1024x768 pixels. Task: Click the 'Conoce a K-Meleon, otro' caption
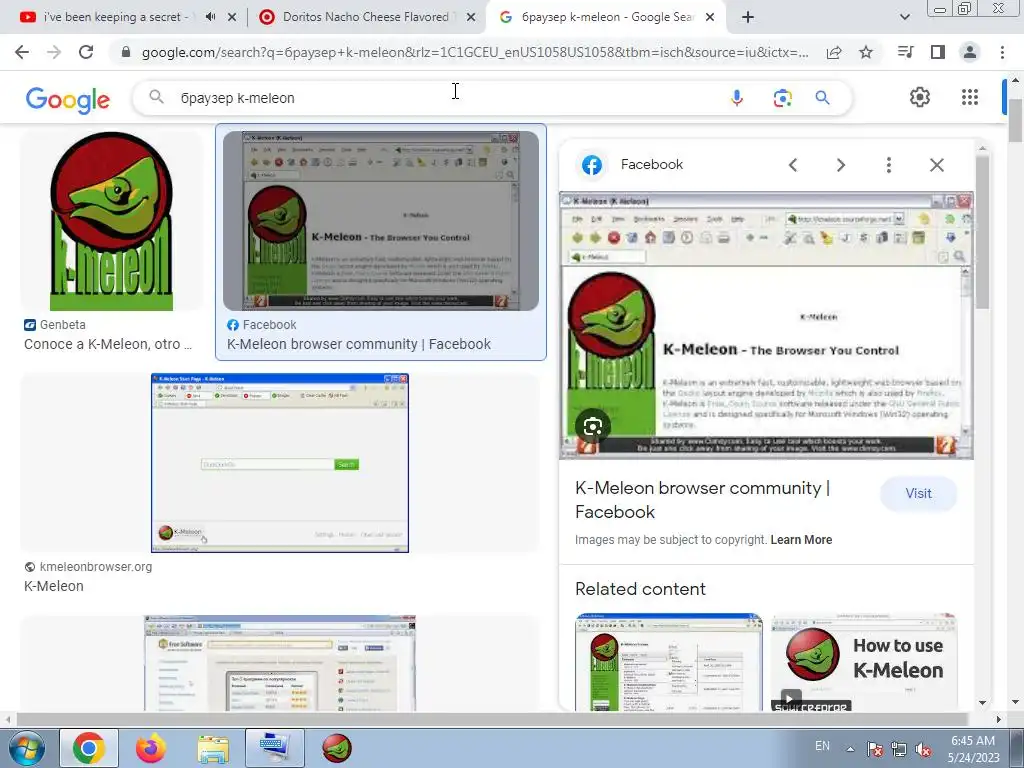(108, 344)
